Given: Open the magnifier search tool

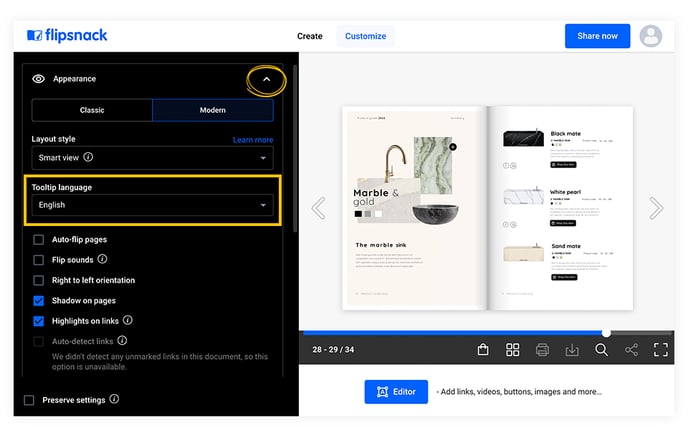Looking at the screenshot, I should tap(602, 350).
